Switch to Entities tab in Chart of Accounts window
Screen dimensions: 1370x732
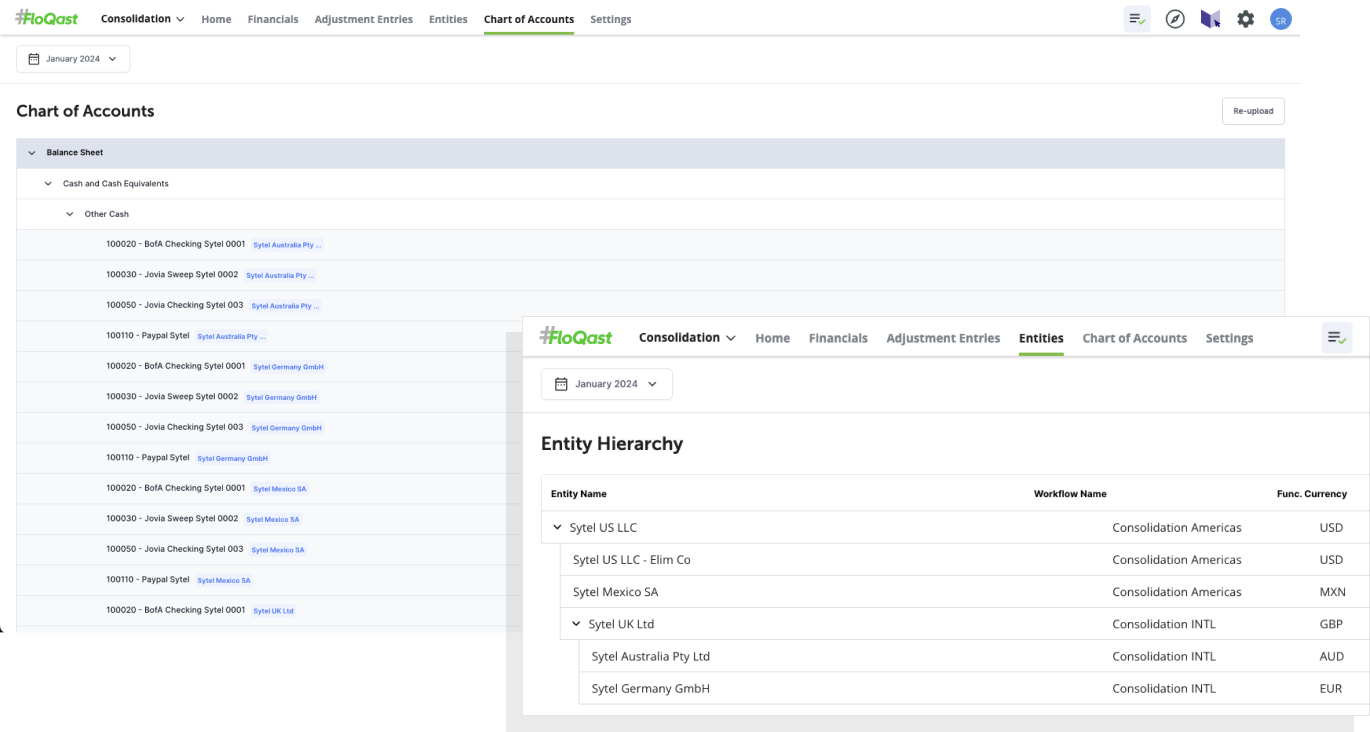[448, 19]
